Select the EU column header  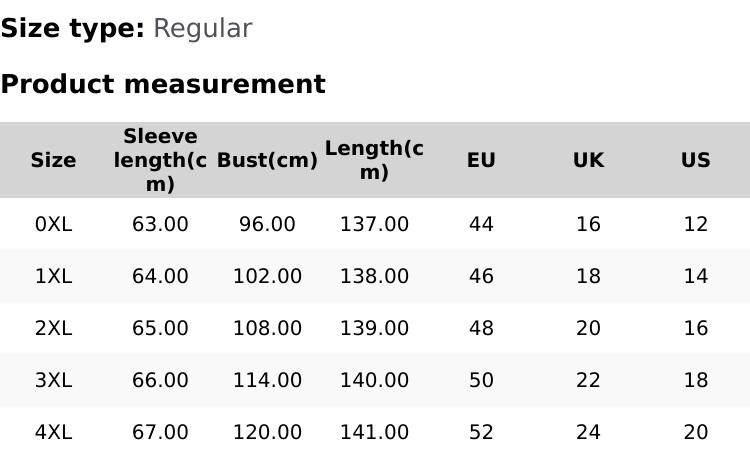click(x=481, y=160)
